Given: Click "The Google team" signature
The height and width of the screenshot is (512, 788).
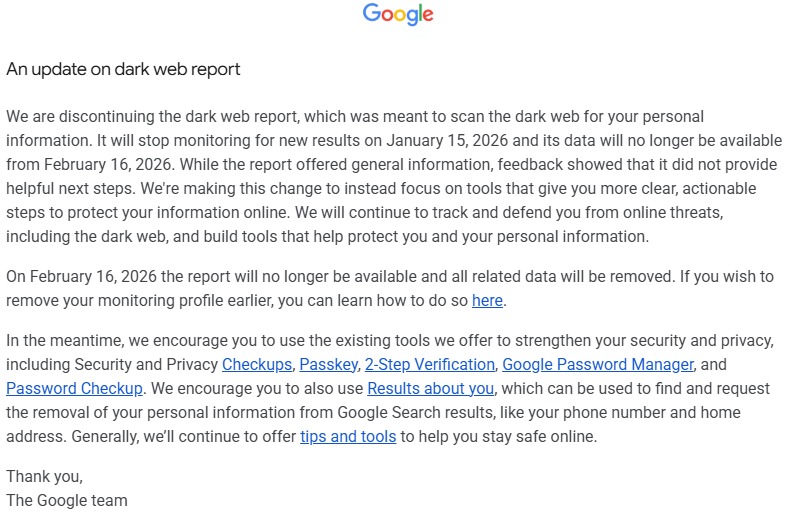Looking at the screenshot, I should tap(67, 500).
